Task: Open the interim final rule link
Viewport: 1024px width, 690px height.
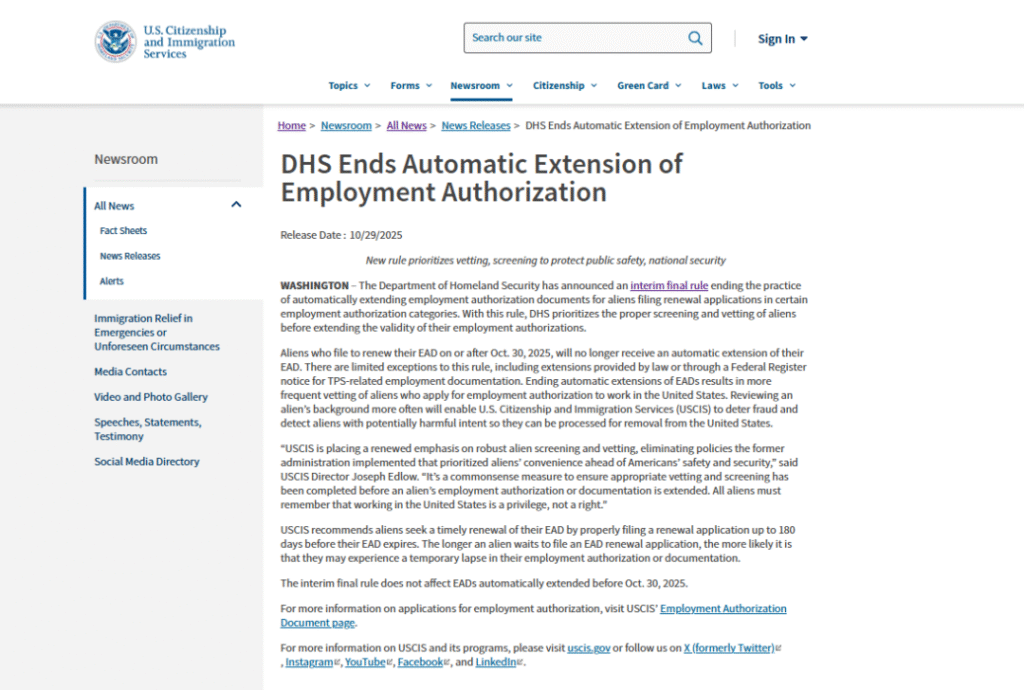Action: [x=668, y=286]
